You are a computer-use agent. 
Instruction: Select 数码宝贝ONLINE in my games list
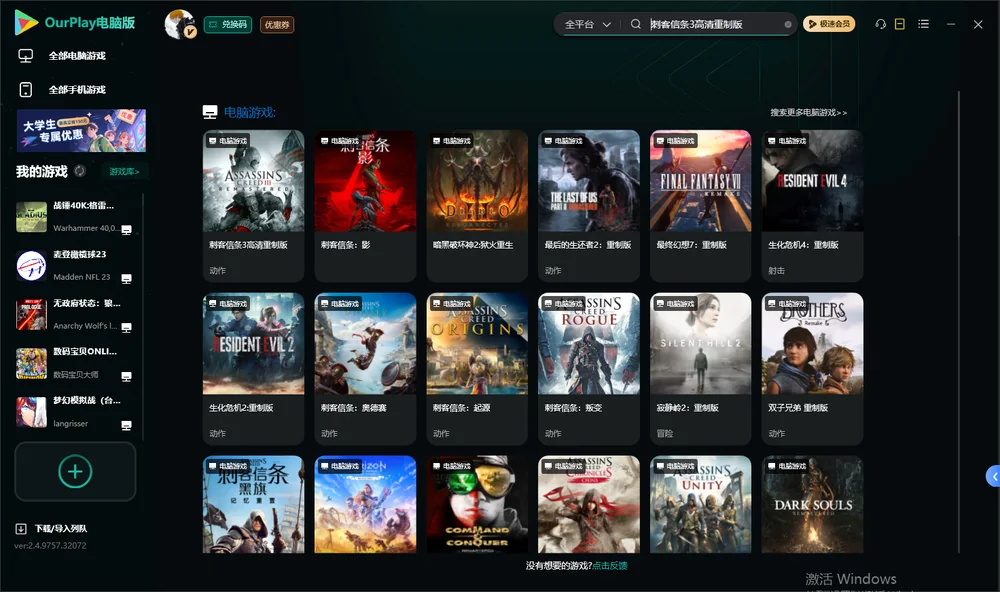tap(74, 363)
